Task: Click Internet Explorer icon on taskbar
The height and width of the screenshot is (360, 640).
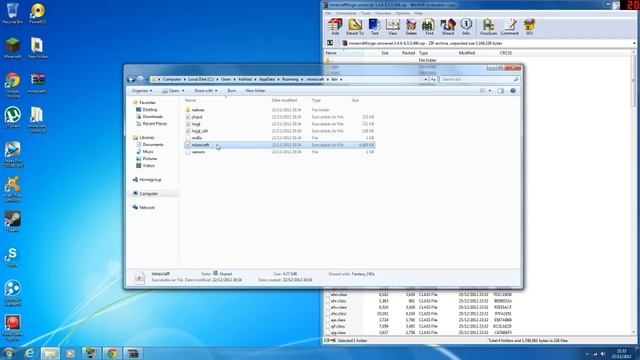Action: pos(29,353)
